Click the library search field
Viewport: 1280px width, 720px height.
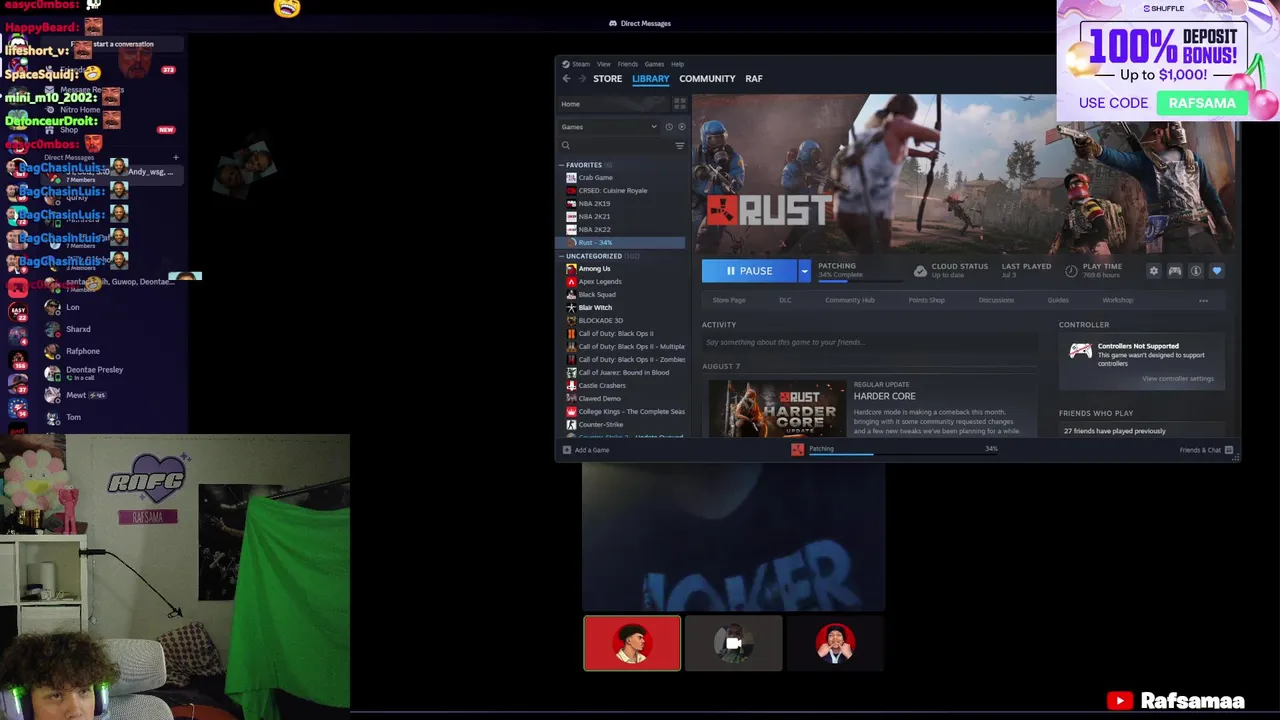pyautogui.click(x=615, y=146)
